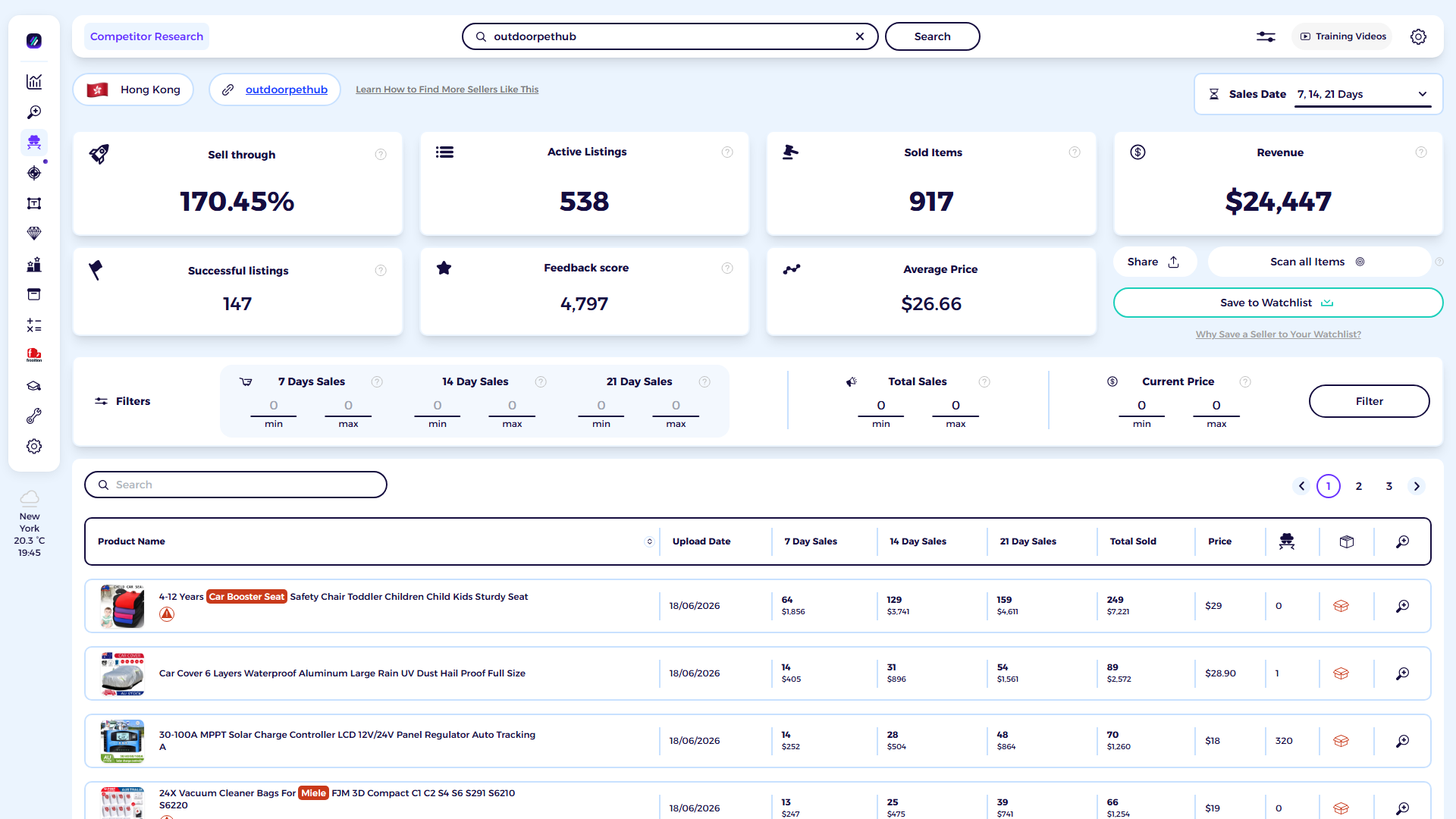This screenshot has height=819, width=1456.
Task: Apply the Filter button
Action: [x=1369, y=401]
